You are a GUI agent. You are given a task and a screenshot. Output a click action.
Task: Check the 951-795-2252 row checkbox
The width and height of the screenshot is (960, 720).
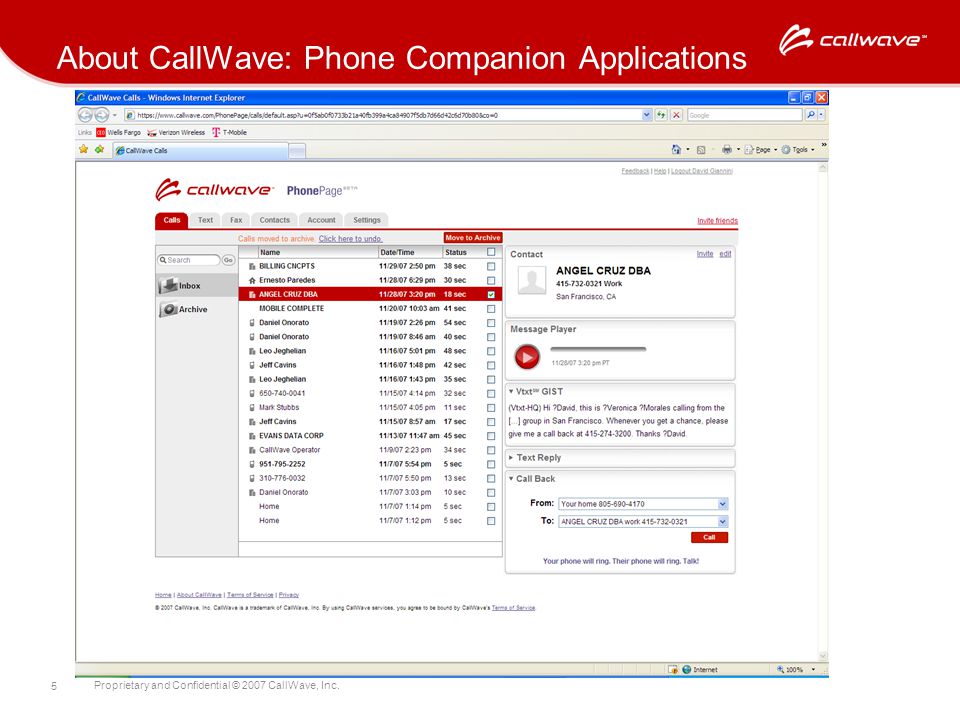(491, 464)
